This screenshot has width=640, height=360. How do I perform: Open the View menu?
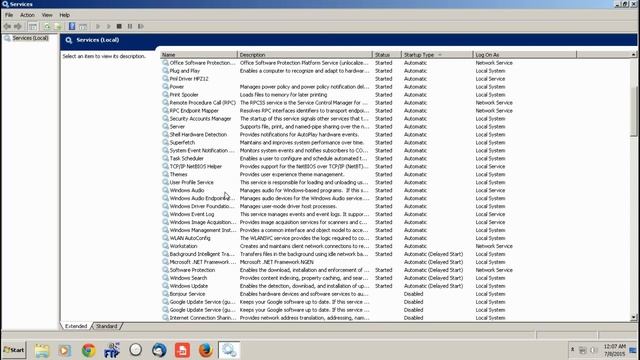pos(47,15)
